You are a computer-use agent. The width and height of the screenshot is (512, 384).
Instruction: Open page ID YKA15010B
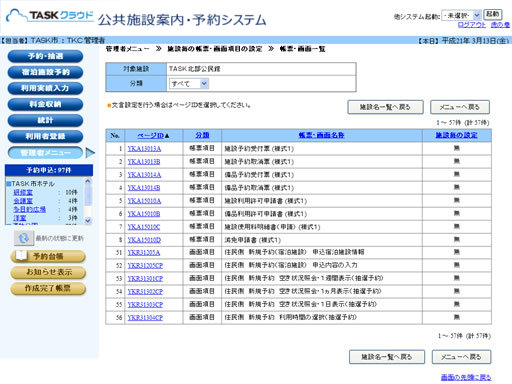tap(144, 214)
